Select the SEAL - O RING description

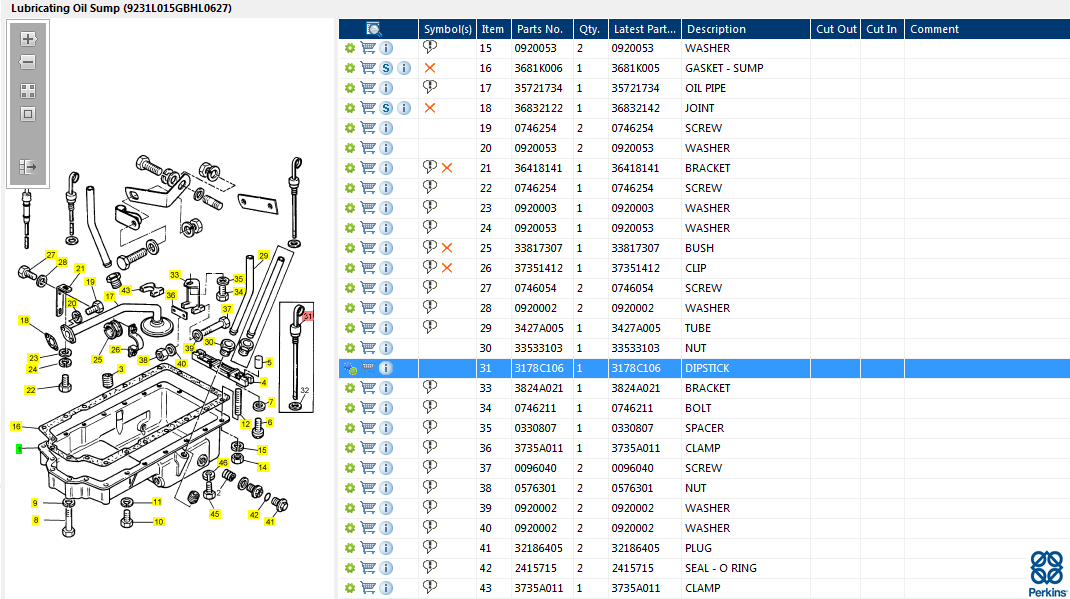[x=721, y=568]
